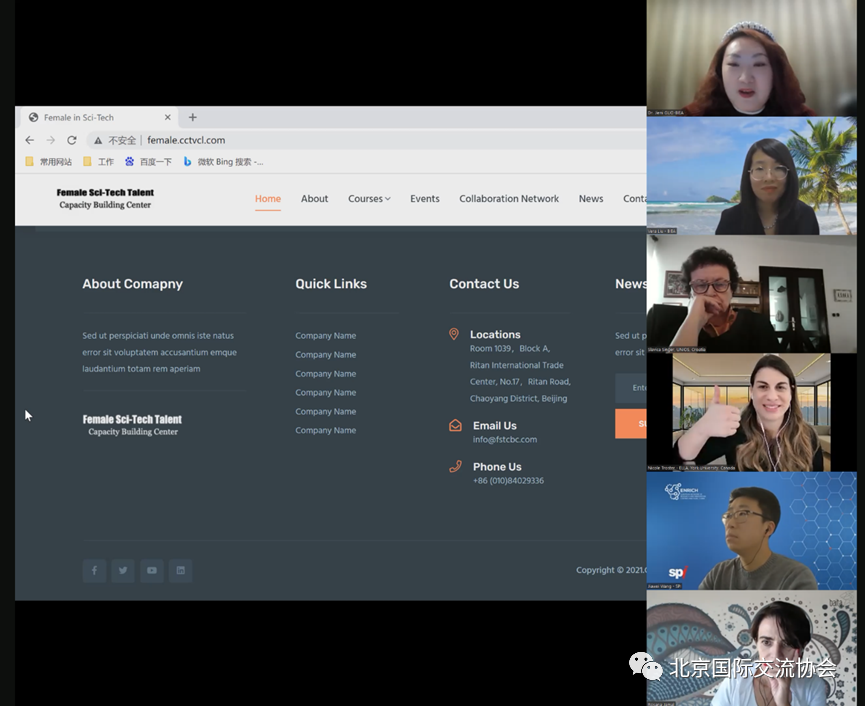Open the Twitter social icon link

tap(123, 571)
